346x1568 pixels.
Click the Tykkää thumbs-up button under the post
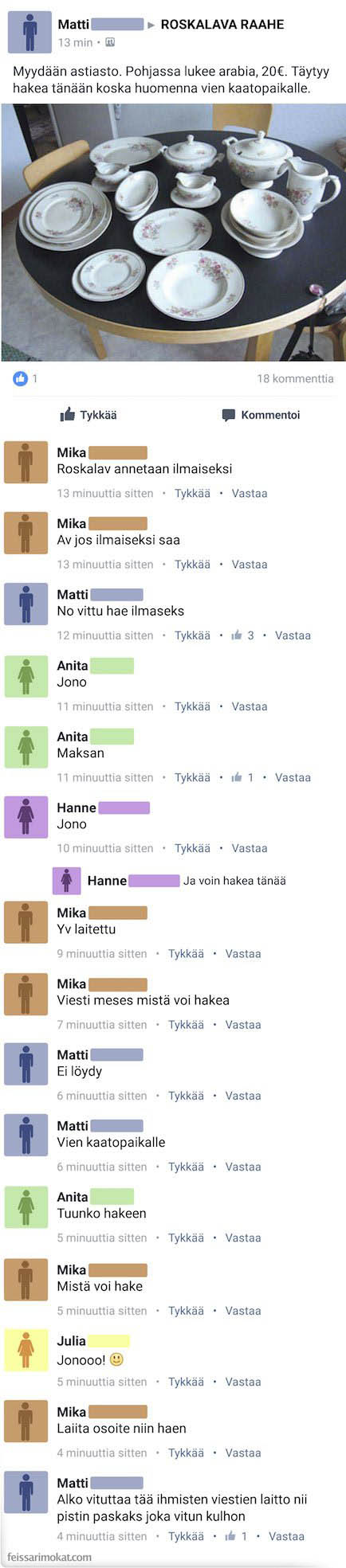pyautogui.click(x=88, y=415)
